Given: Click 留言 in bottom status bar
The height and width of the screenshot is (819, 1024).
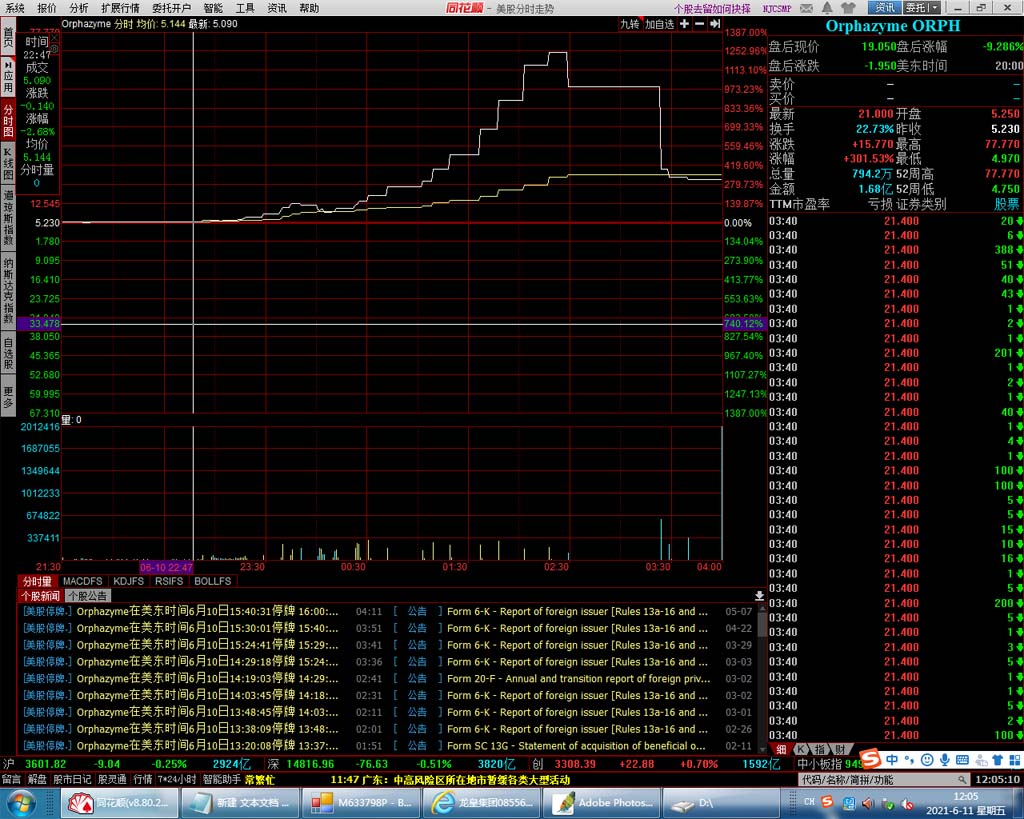Looking at the screenshot, I should point(11,780).
